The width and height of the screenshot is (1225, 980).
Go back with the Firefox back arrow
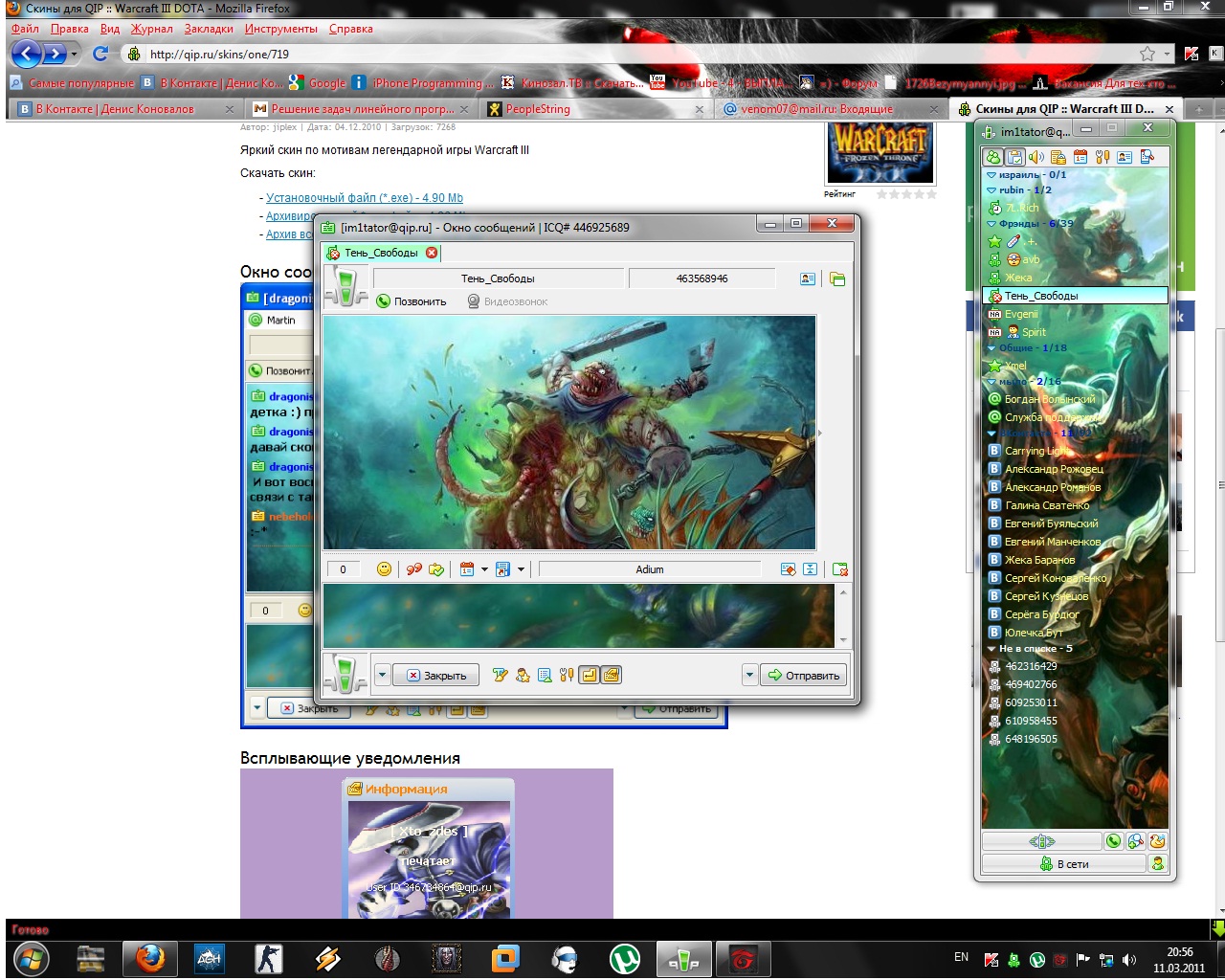[x=26, y=54]
